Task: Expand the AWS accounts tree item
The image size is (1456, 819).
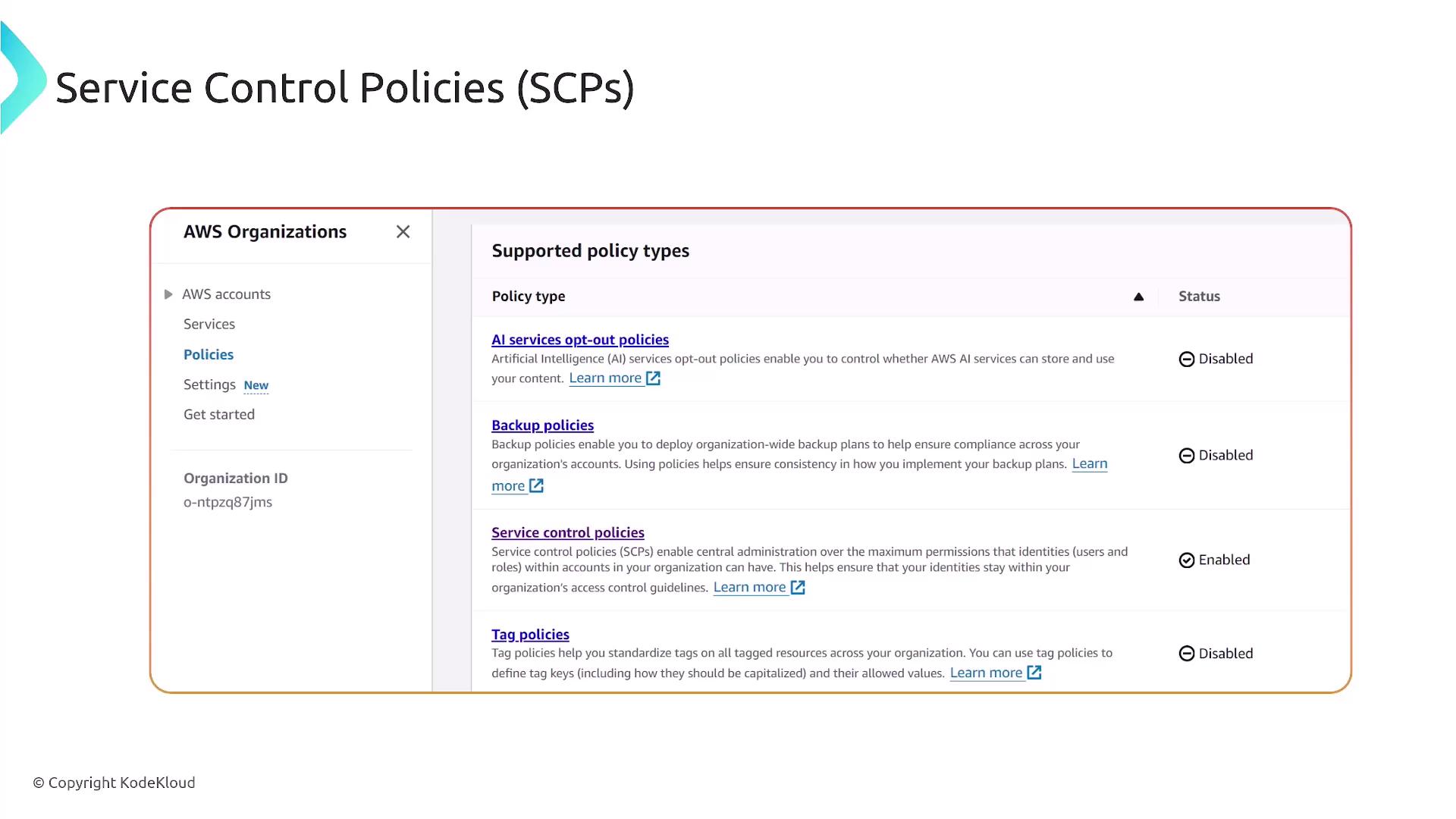Action: point(168,294)
